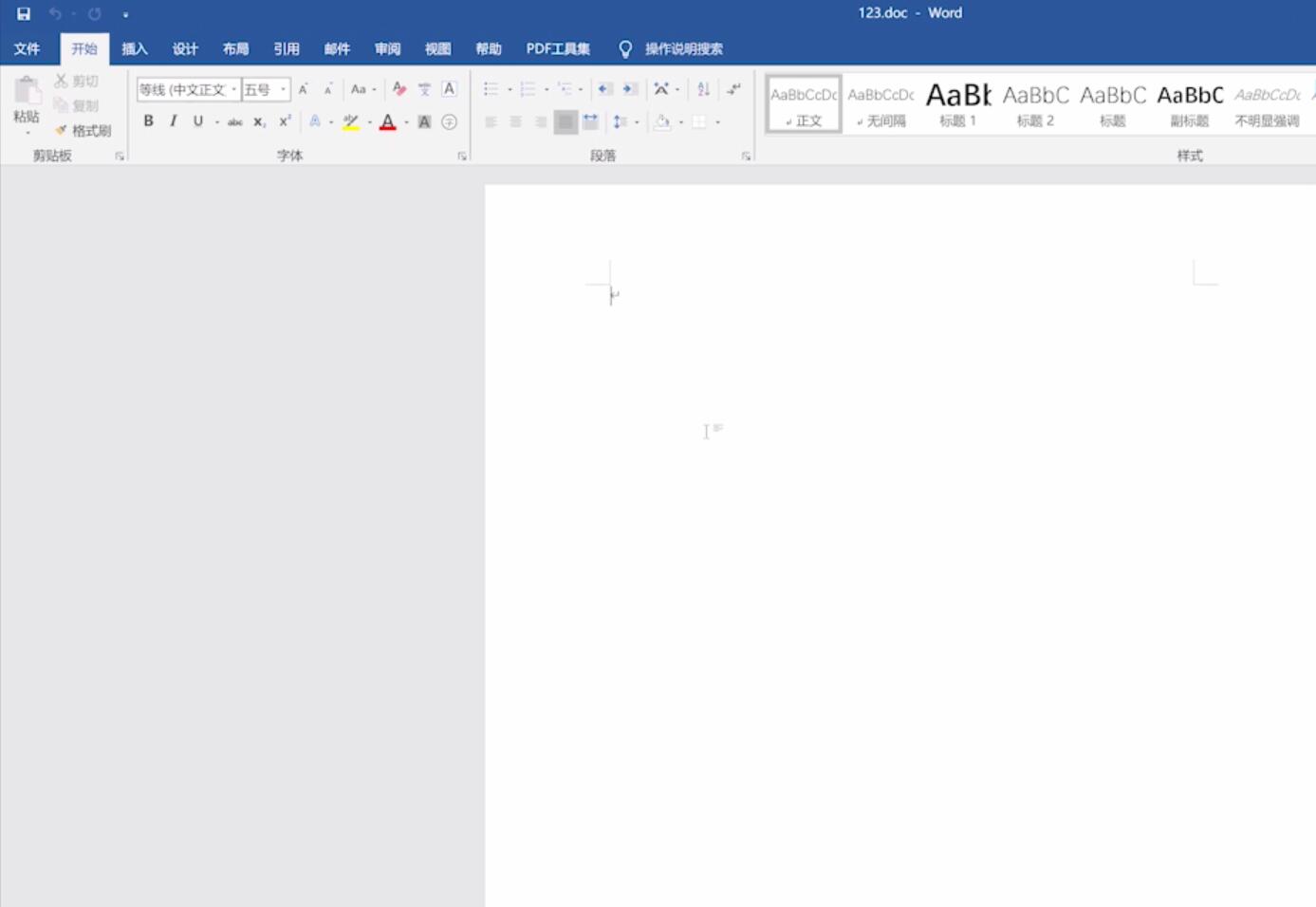This screenshot has width=1316, height=907.
Task: Click the bullet list icon
Action: coord(491,89)
